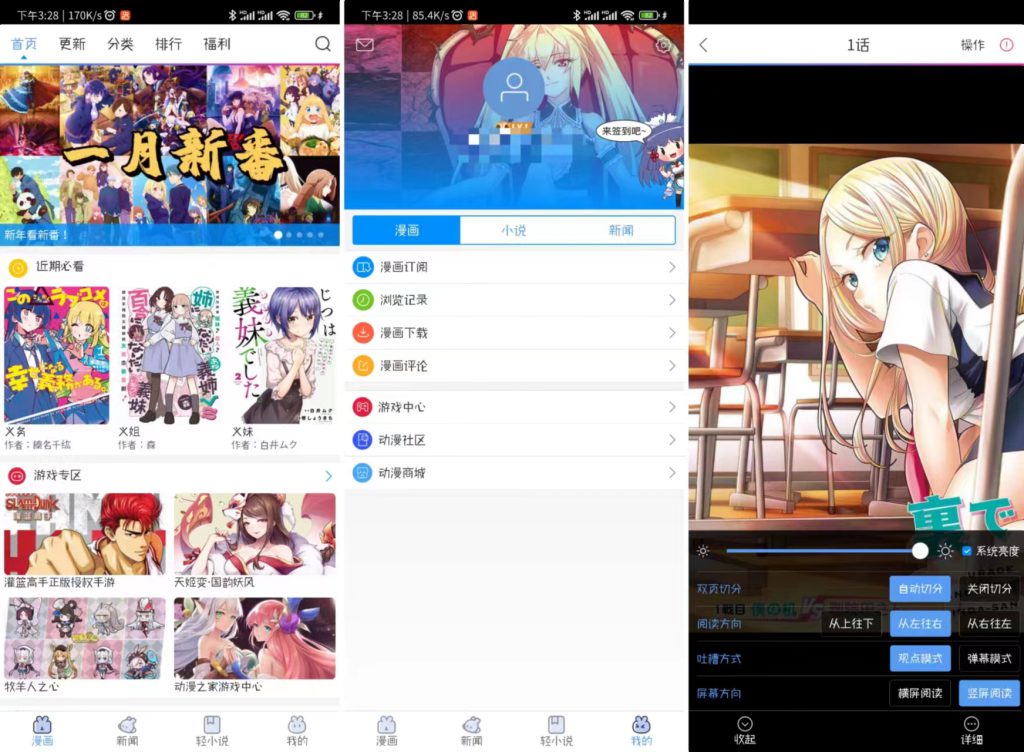Screen dimensions: 1024x752
Task: Open the pink info icon in the reader
Action: coord(1006,44)
